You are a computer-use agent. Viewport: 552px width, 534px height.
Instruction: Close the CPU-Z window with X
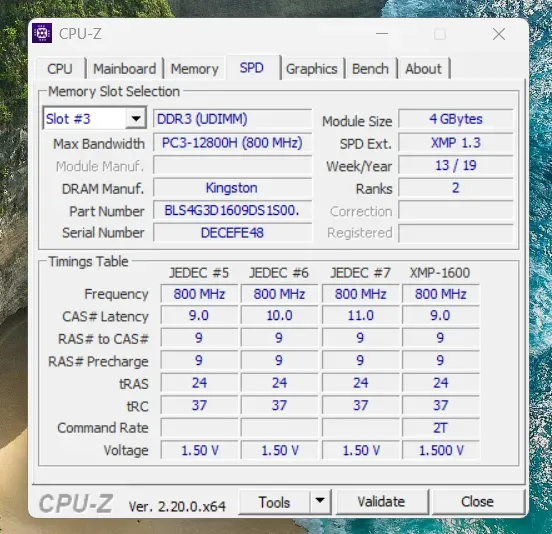499,34
